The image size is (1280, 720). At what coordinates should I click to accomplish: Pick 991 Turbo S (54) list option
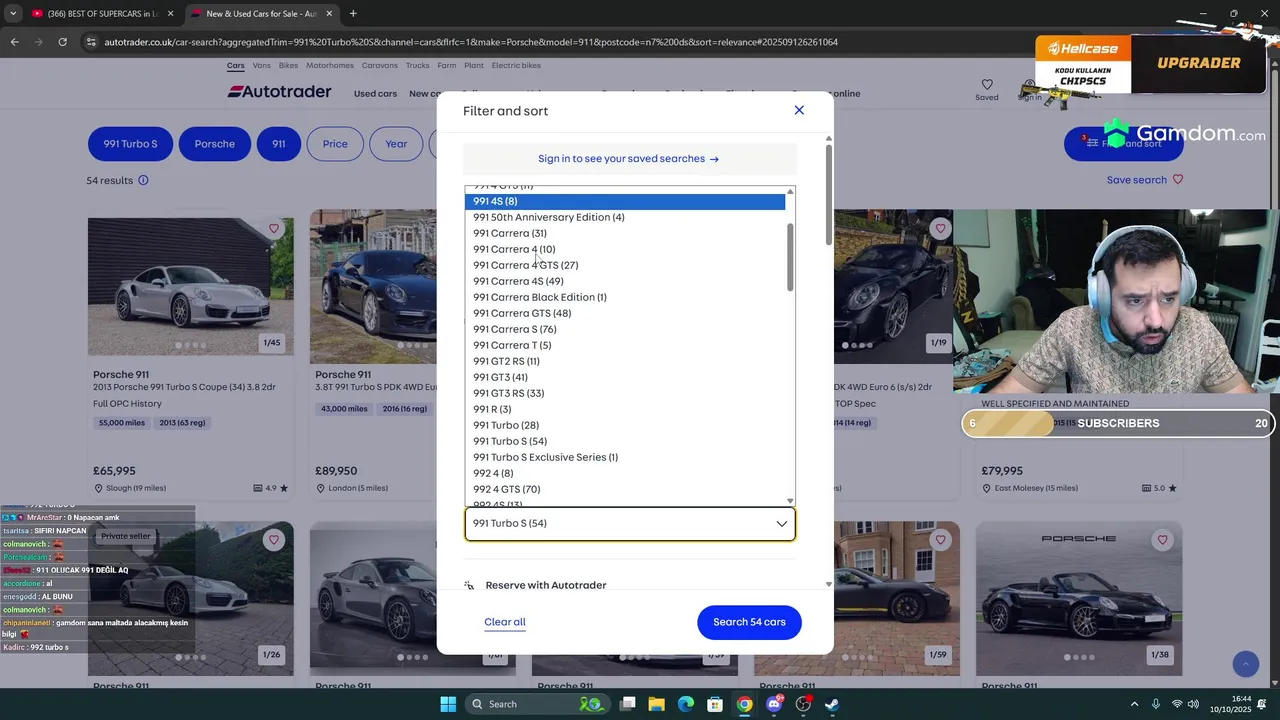[625, 441]
